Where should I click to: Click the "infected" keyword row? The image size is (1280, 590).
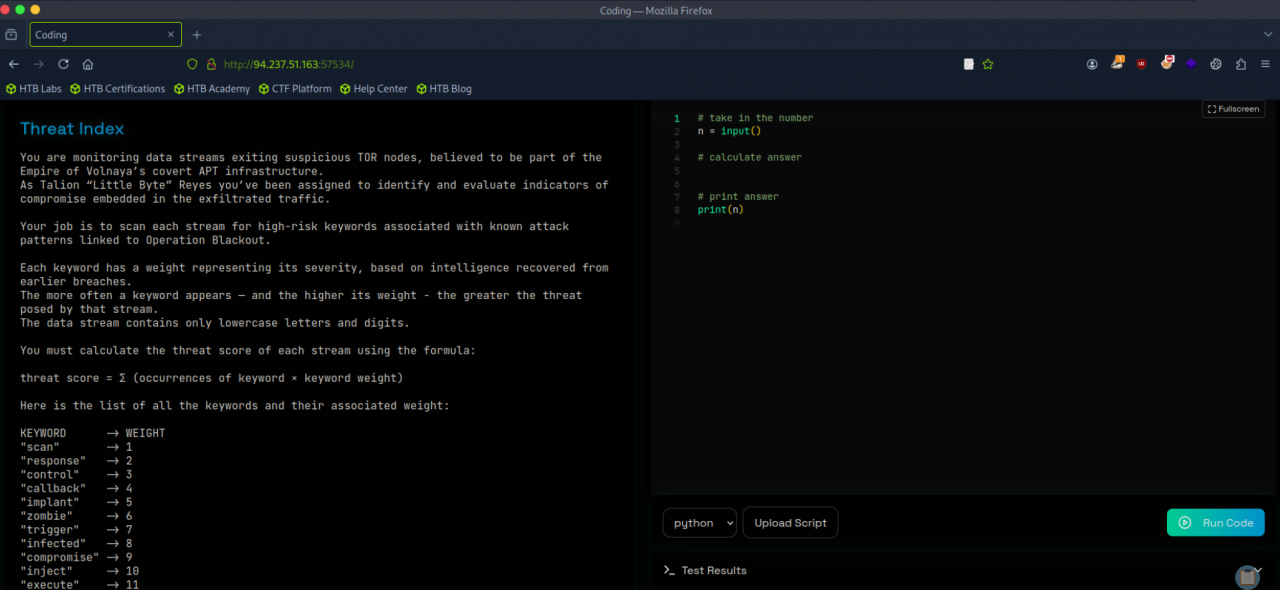76,544
